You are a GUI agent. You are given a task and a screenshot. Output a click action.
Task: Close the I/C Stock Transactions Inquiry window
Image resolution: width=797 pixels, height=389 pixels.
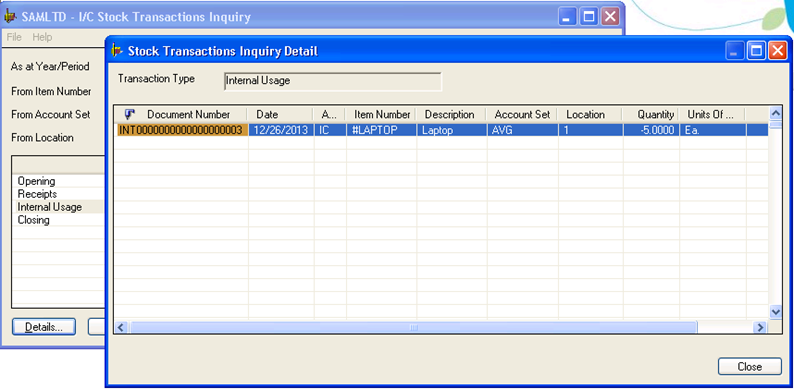click(610, 17)
